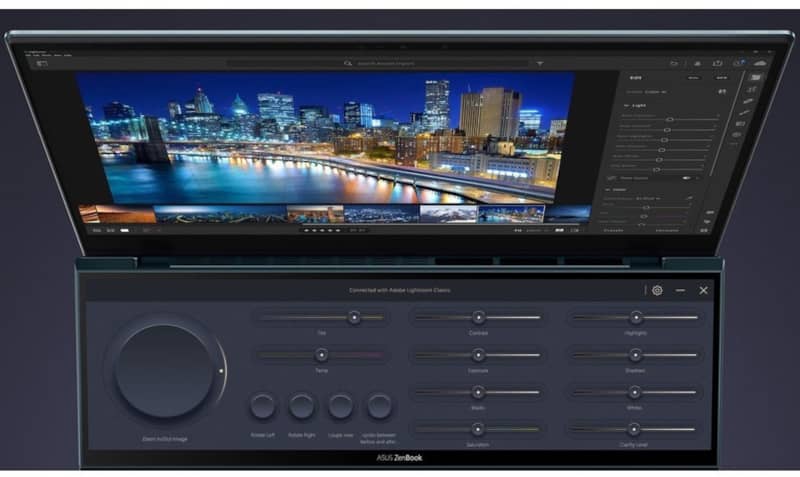800x477 pixels.
Task: Click the cloud sync icon in Lightroom
Action: click(x=758, y=62)
